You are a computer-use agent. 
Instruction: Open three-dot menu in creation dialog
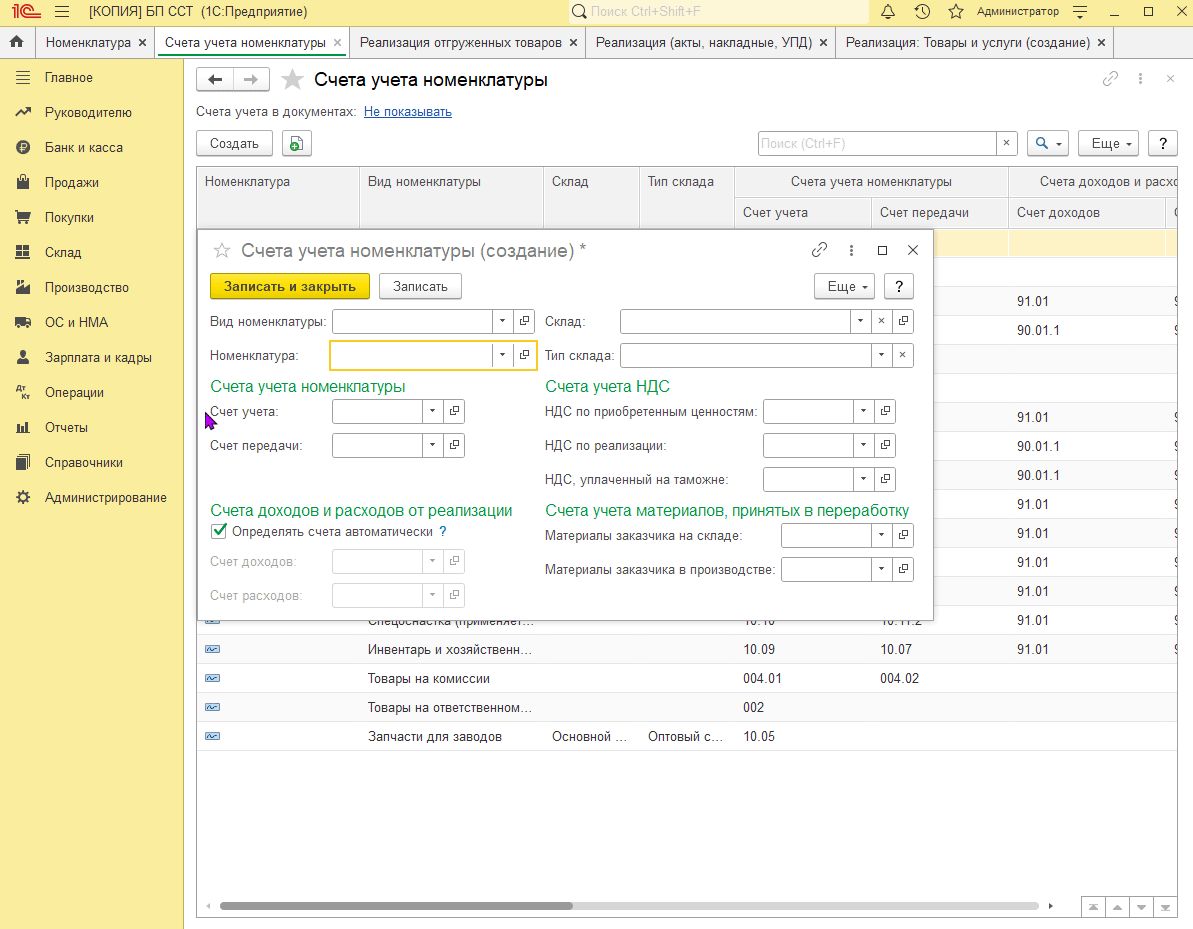click(x=851, y=250)
